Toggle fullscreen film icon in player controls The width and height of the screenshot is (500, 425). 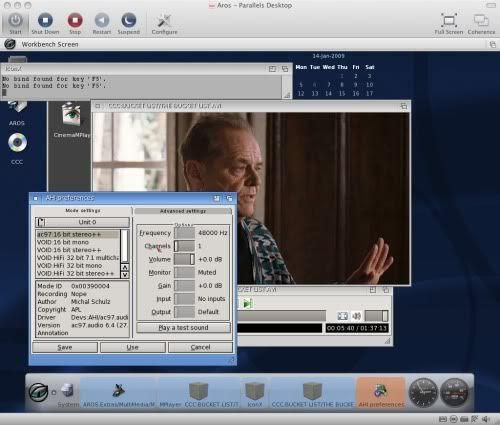342,316
